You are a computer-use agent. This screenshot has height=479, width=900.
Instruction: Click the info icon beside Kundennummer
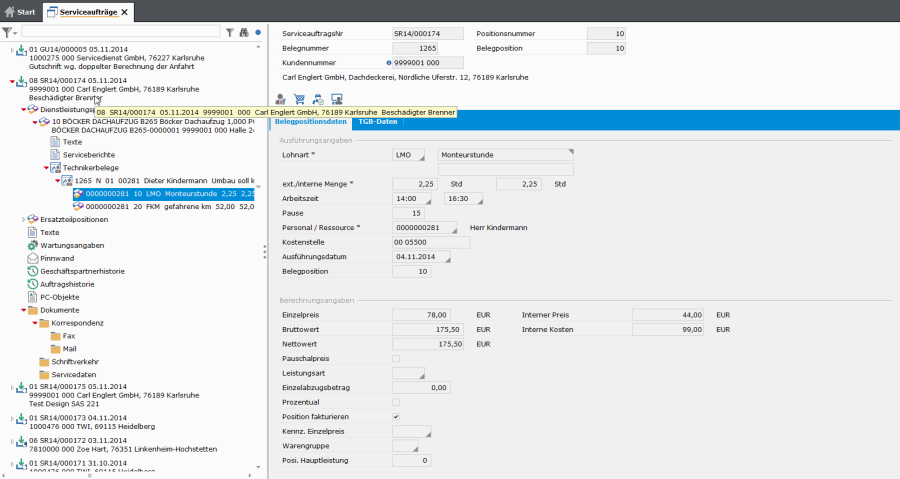tap(388, 62)
